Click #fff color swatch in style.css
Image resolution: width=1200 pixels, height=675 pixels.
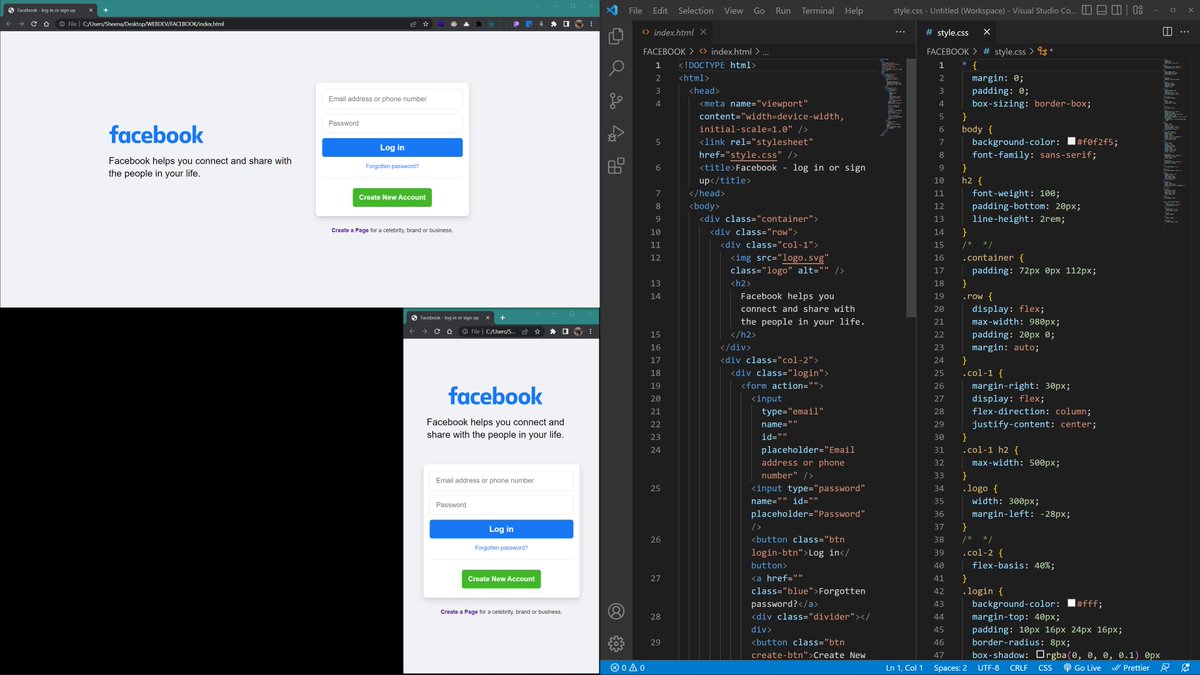click(x=1071, y=604)
